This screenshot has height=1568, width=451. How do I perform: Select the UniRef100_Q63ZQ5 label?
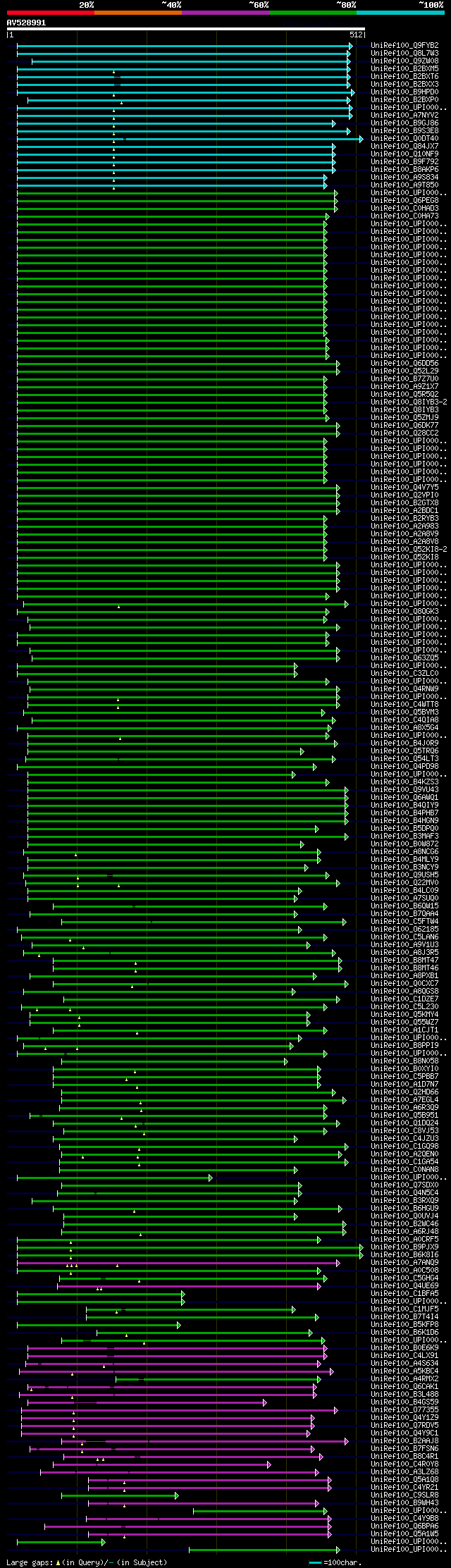tap(404, 658)
